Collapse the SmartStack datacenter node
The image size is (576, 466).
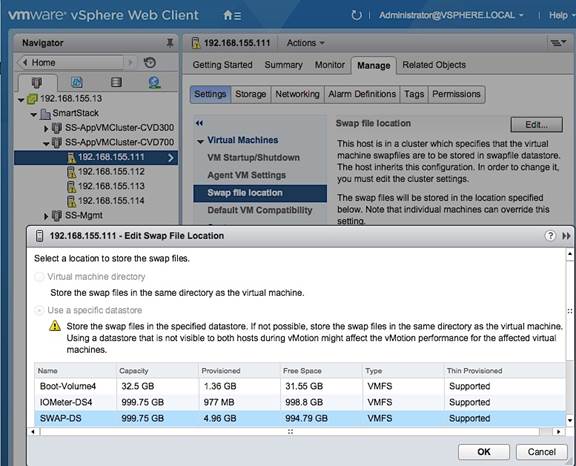coord(33,114)
